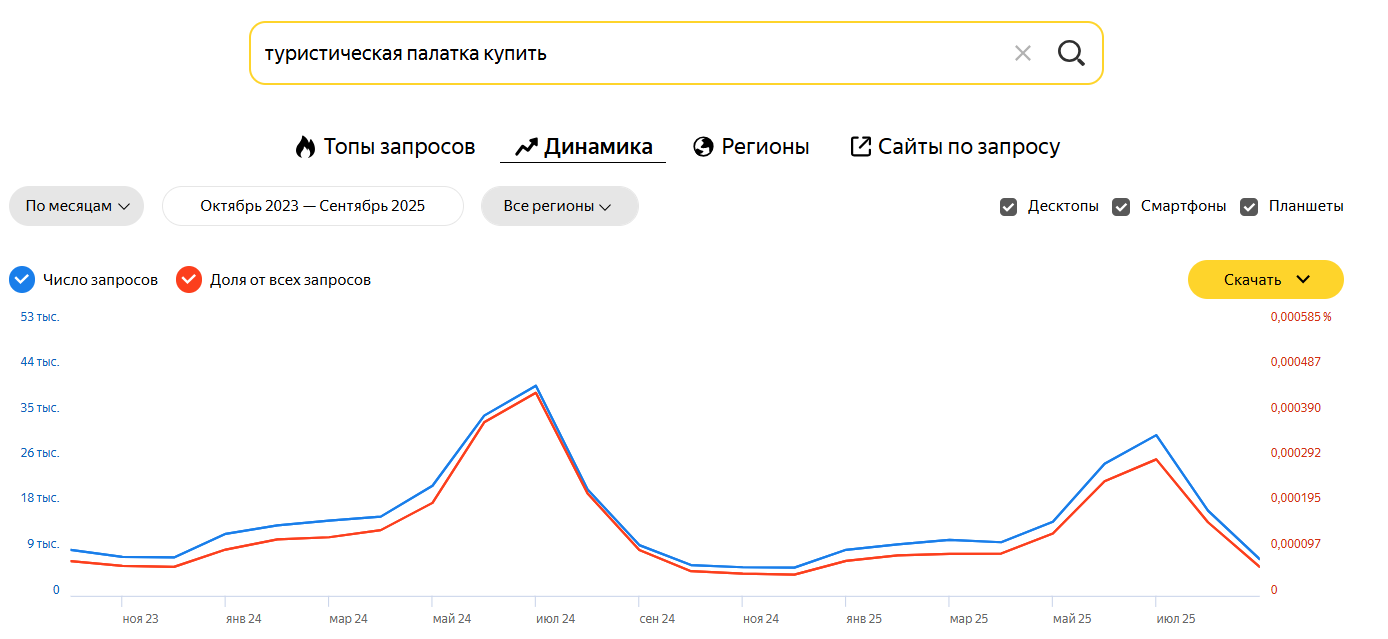Switch to the Динамика tab

[x=583, y=147]
